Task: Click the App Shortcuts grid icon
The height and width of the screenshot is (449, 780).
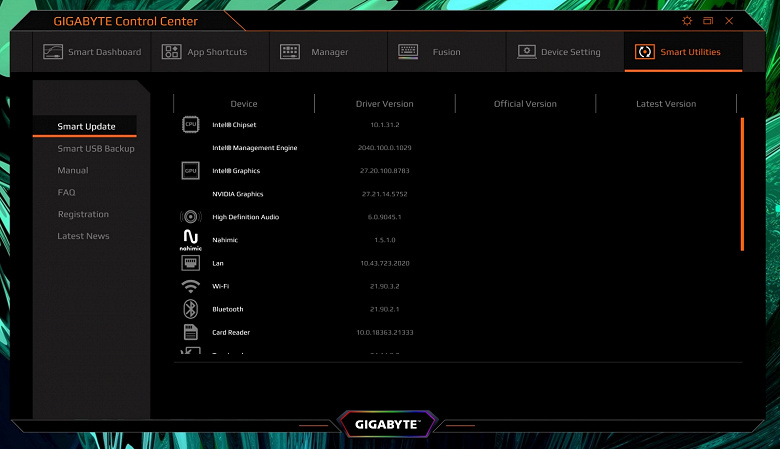Action: point(172,52)
